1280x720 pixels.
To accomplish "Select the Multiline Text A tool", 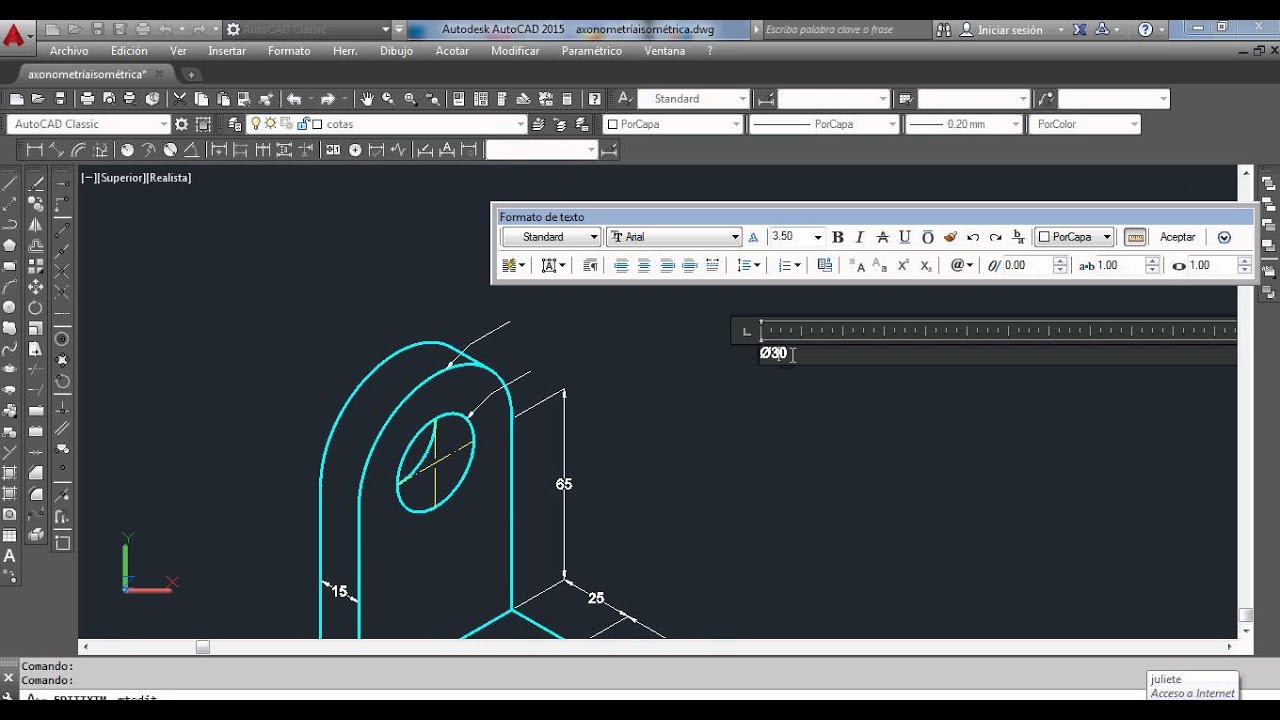I will click(x=10, y=556).
